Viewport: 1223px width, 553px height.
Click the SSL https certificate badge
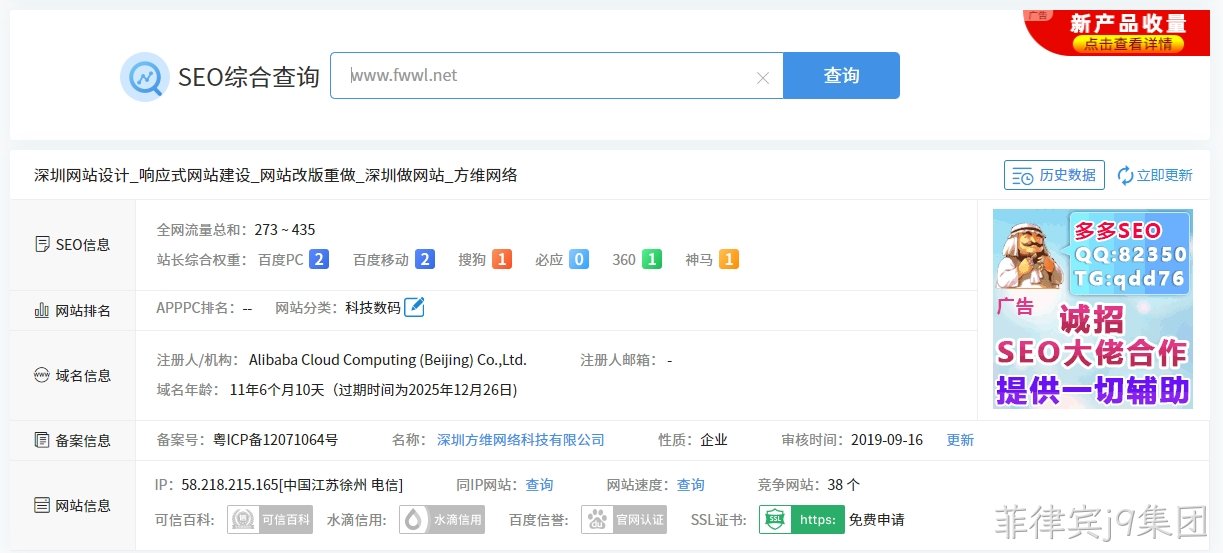pyautogui.click(x=801, y=520)
